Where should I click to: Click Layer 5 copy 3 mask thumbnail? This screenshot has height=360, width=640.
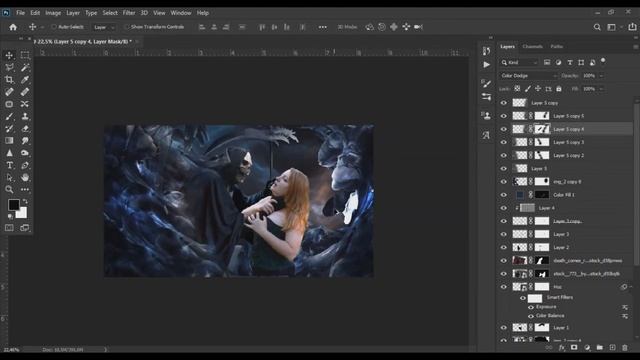(542, 142)
